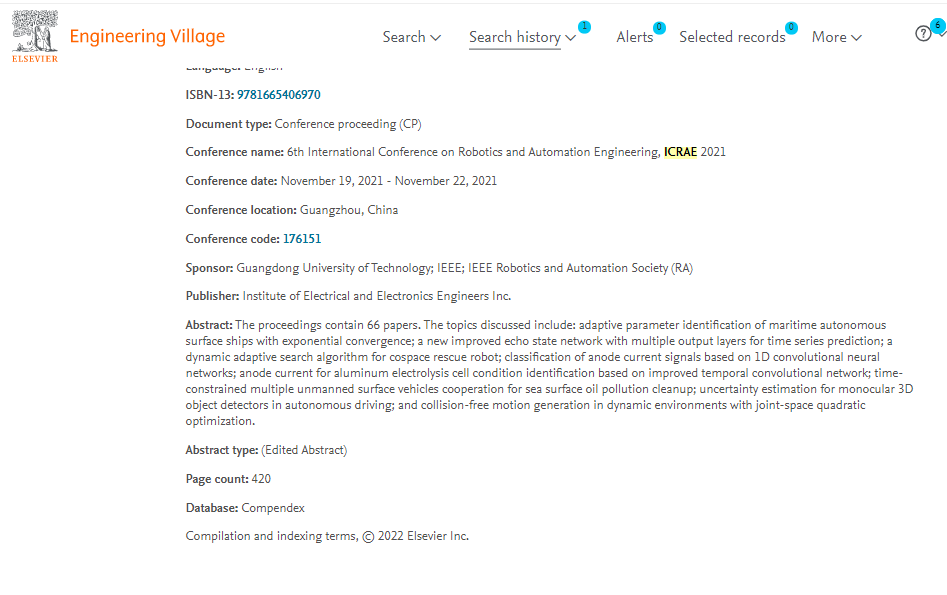Expand the Search menu chevron
The width and height of the screenshot is (947, 595).
(x=435, y=38)
